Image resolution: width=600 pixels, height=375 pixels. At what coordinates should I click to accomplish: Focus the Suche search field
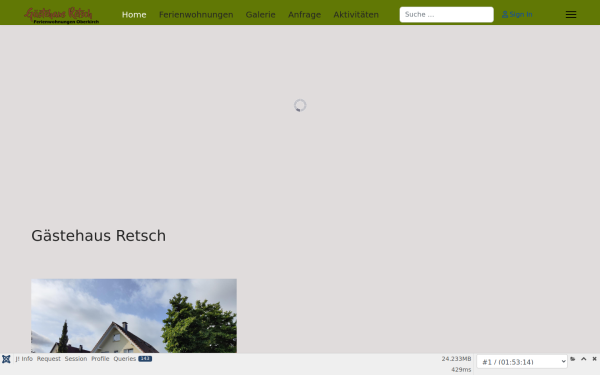447,15
